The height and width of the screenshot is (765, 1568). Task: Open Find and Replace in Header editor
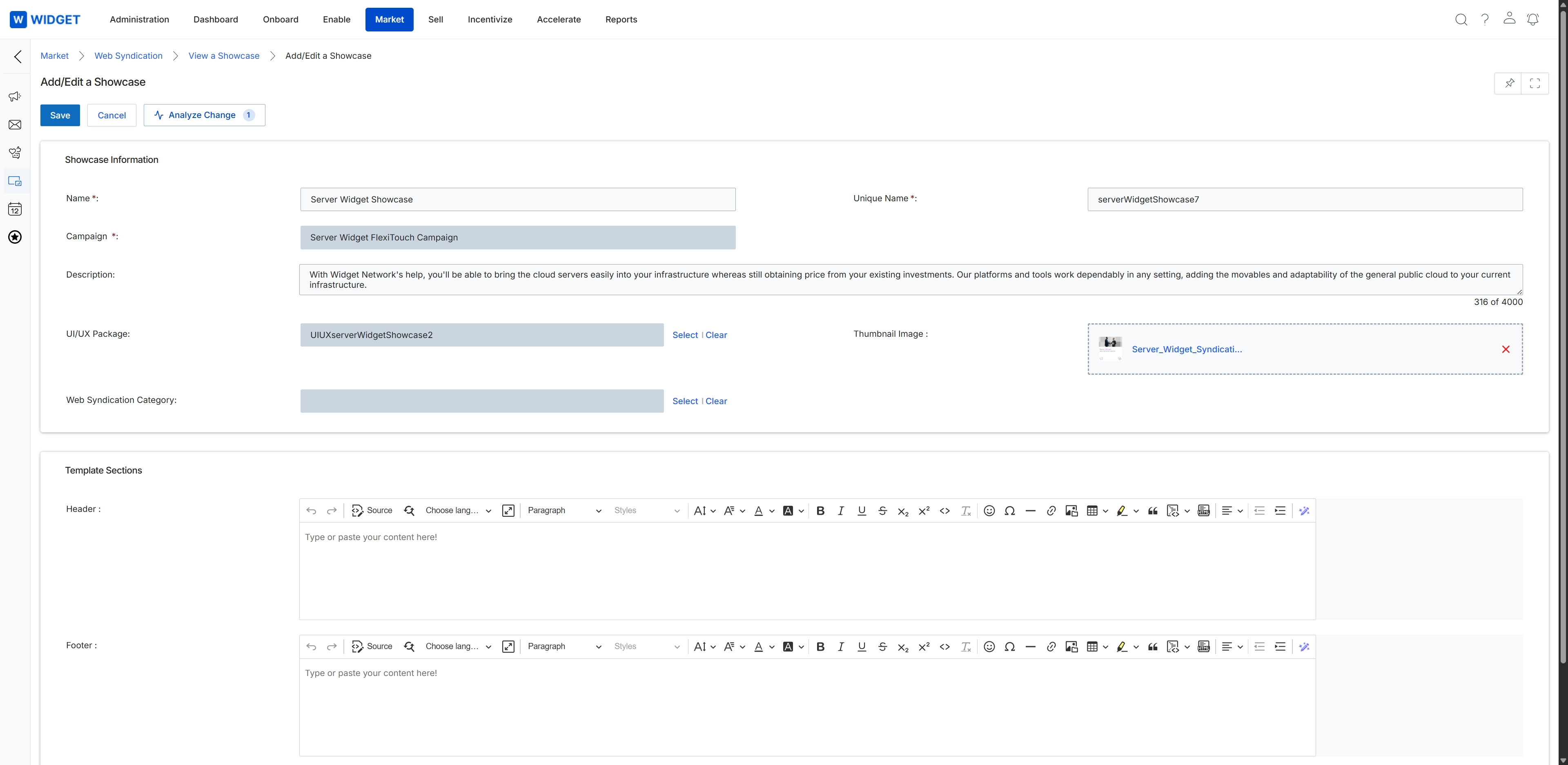(409, 511)
